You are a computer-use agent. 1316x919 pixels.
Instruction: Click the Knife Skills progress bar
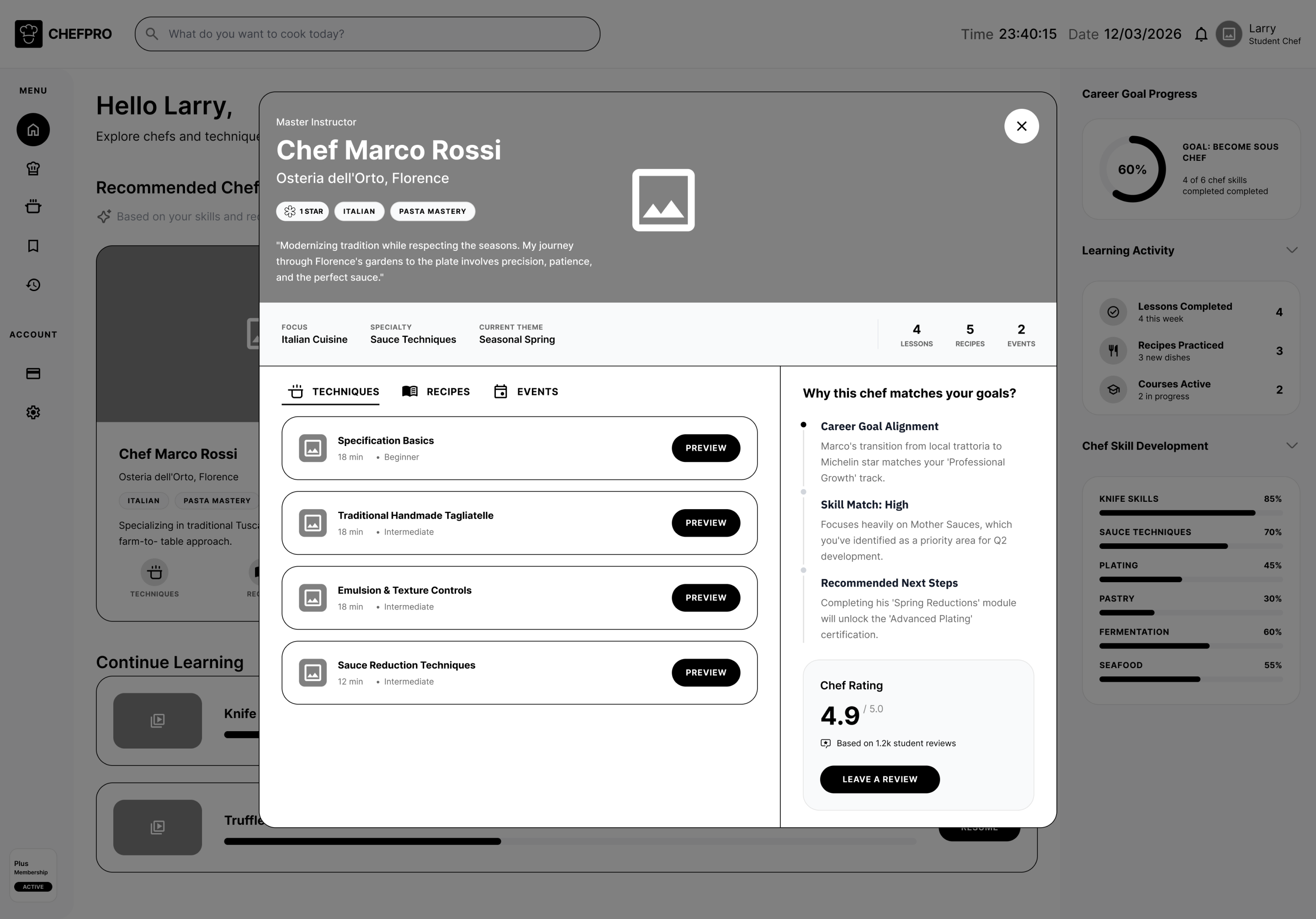pos(1190,513)
